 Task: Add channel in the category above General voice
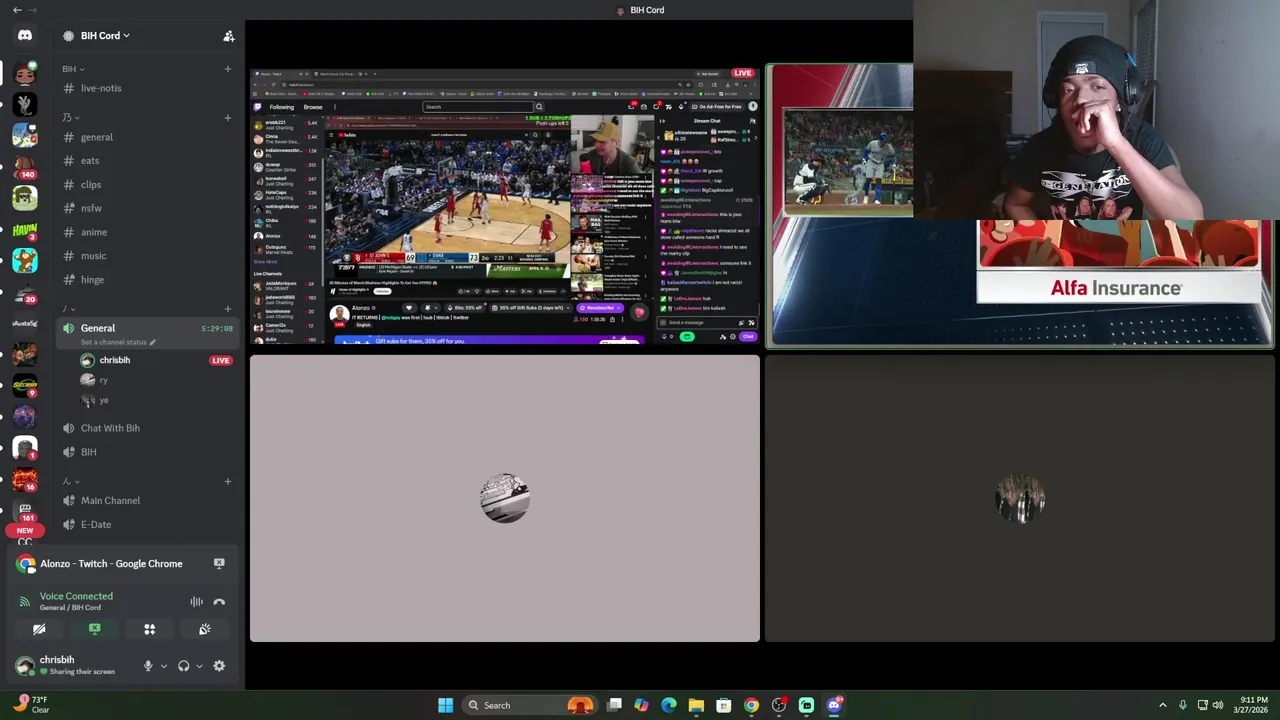point(227,309)
